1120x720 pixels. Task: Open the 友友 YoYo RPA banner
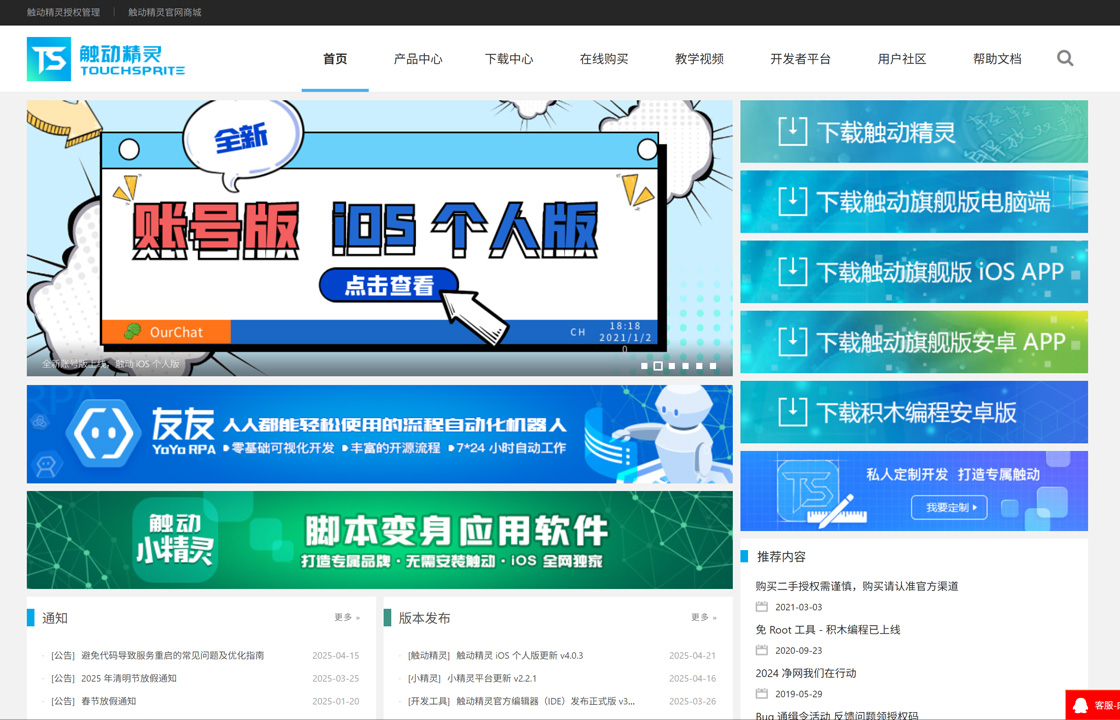point(380,434)
